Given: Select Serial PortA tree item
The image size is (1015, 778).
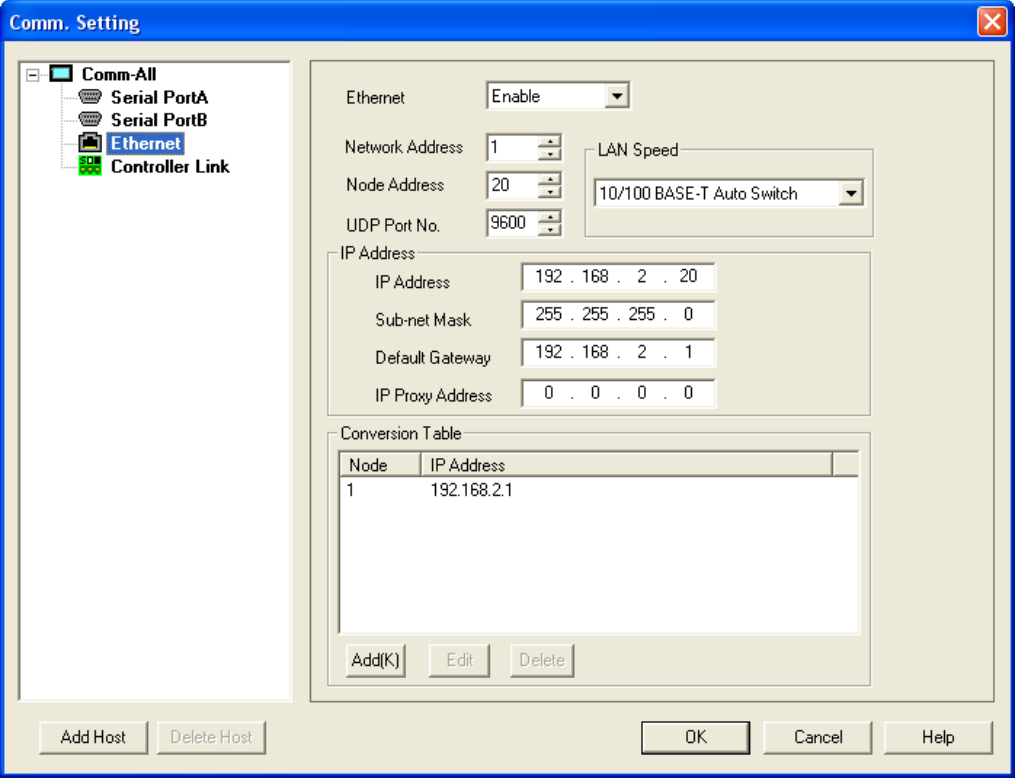Looking at the screenshot, I should point(159,97).
